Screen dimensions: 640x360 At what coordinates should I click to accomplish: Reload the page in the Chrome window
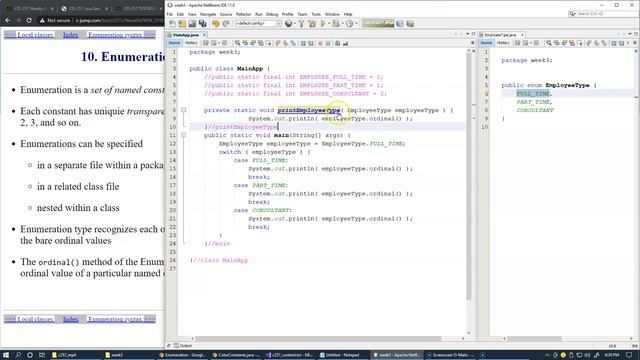point(29,20)
